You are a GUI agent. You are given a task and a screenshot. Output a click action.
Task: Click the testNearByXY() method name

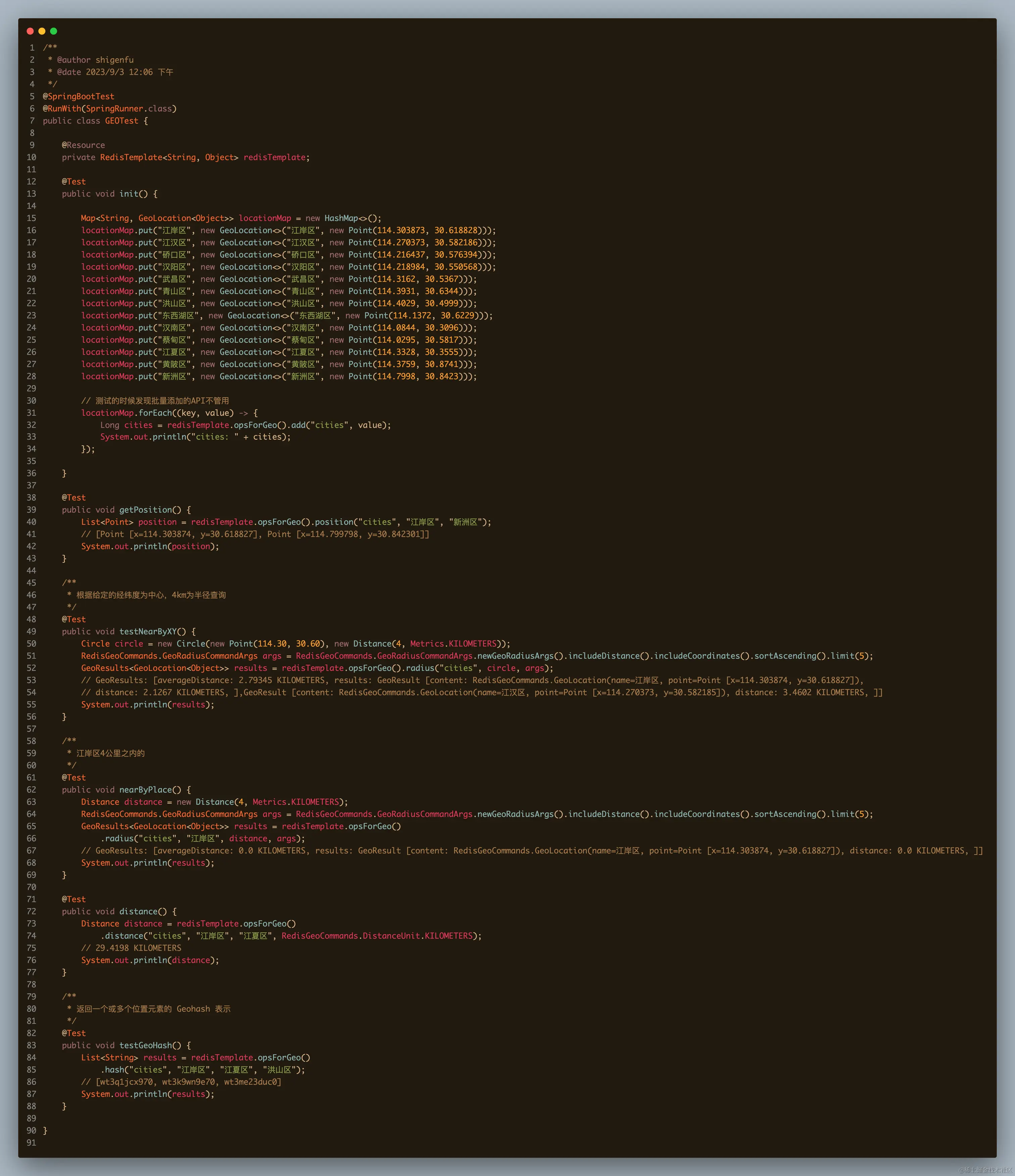147,631
